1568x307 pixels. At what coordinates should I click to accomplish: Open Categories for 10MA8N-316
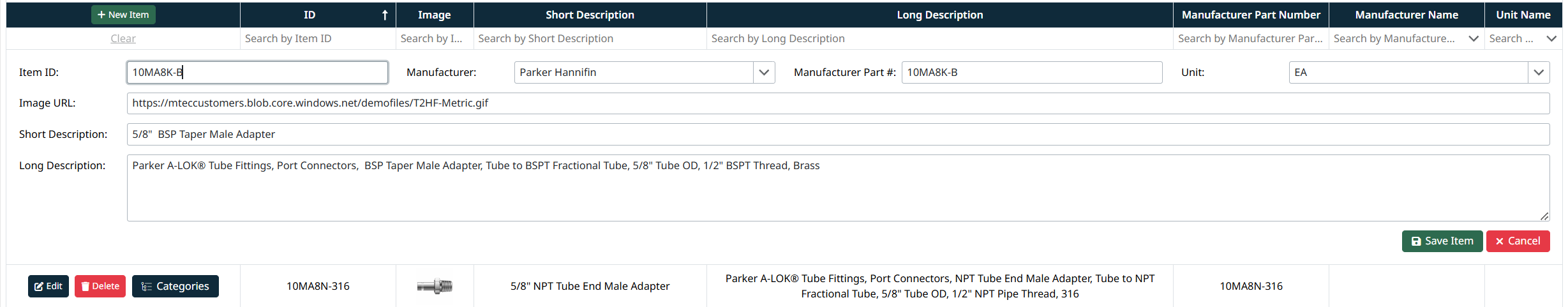click(175, 286)
